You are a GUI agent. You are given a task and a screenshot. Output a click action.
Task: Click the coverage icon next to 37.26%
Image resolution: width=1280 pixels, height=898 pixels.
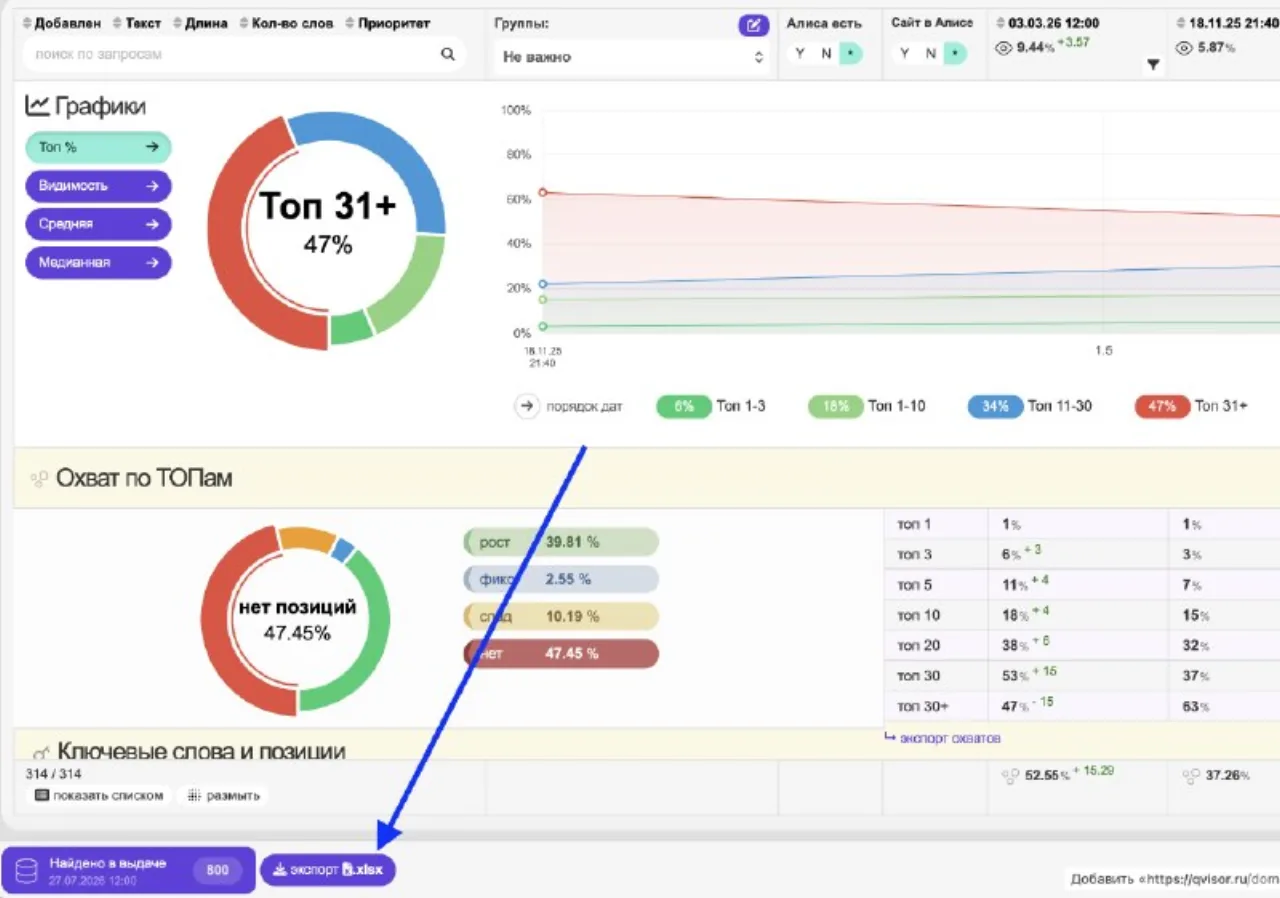point(1191,776)
